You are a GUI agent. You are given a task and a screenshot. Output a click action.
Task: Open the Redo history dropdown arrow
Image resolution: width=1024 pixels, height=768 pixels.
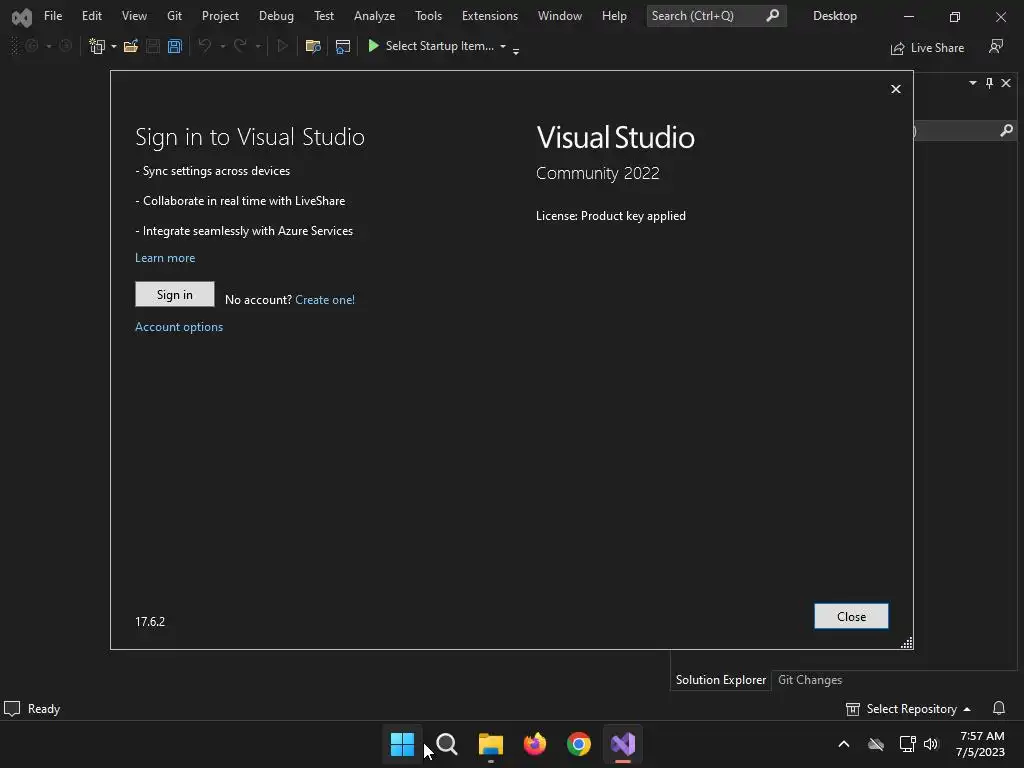[x=258, y=46]
